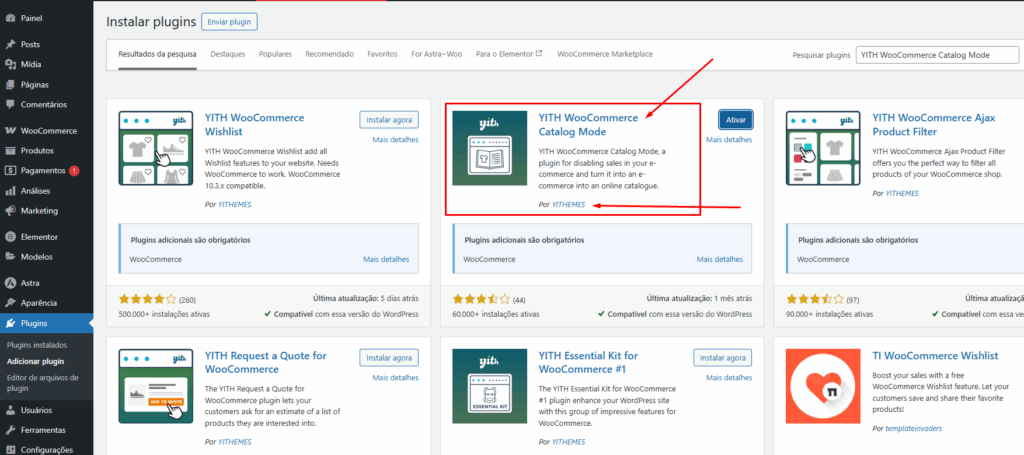Click Ativar for YITH Catalog Mode

[x=736, y=120]
